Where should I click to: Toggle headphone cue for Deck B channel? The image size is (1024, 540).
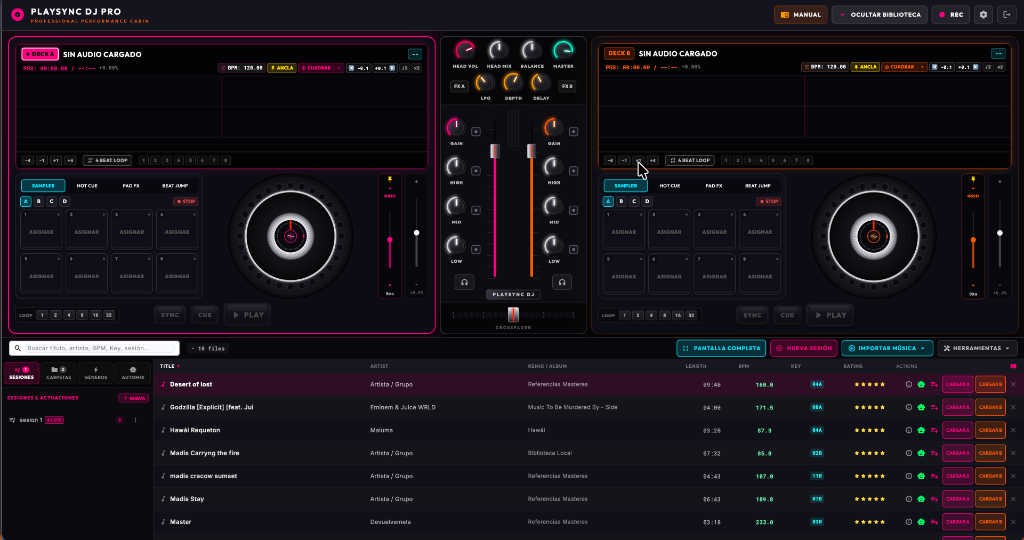click(x=562, y=282)
